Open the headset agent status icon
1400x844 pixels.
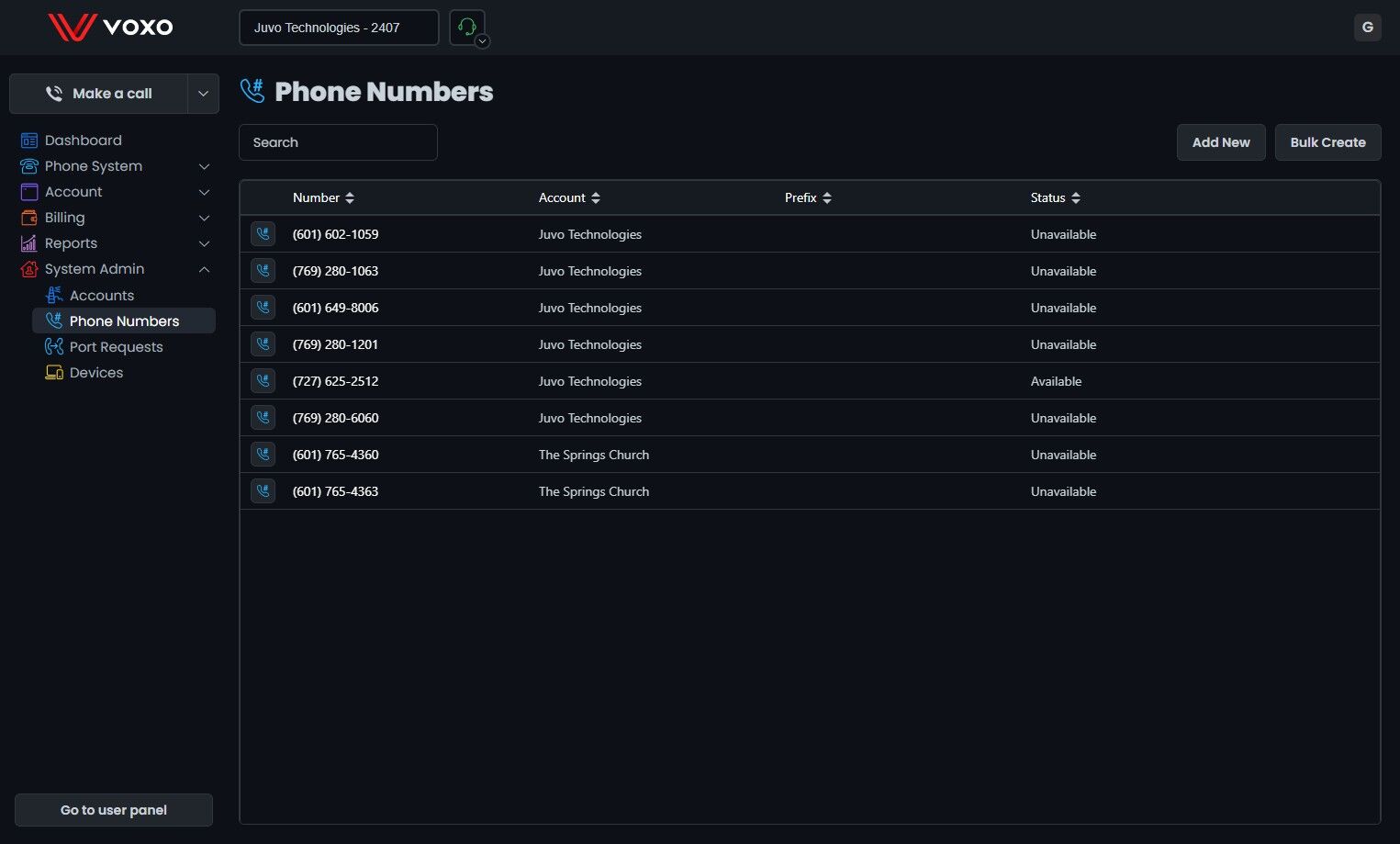click(467, 28)
